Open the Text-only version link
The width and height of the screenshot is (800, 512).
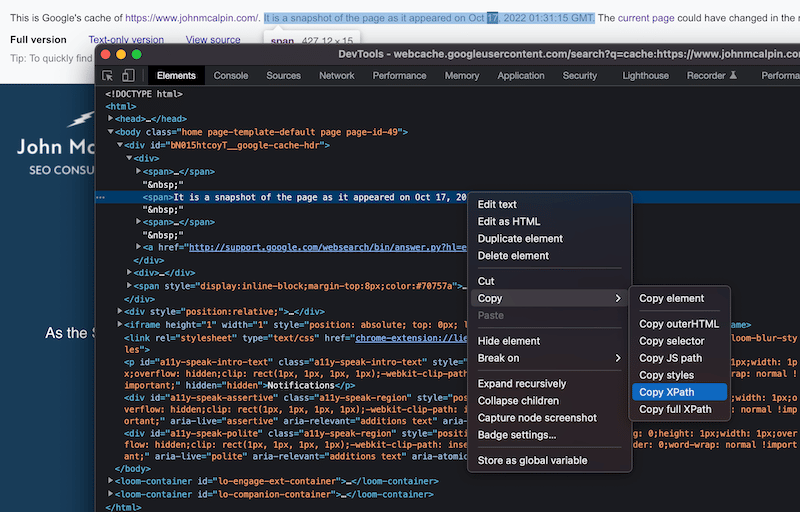point(126,39)
